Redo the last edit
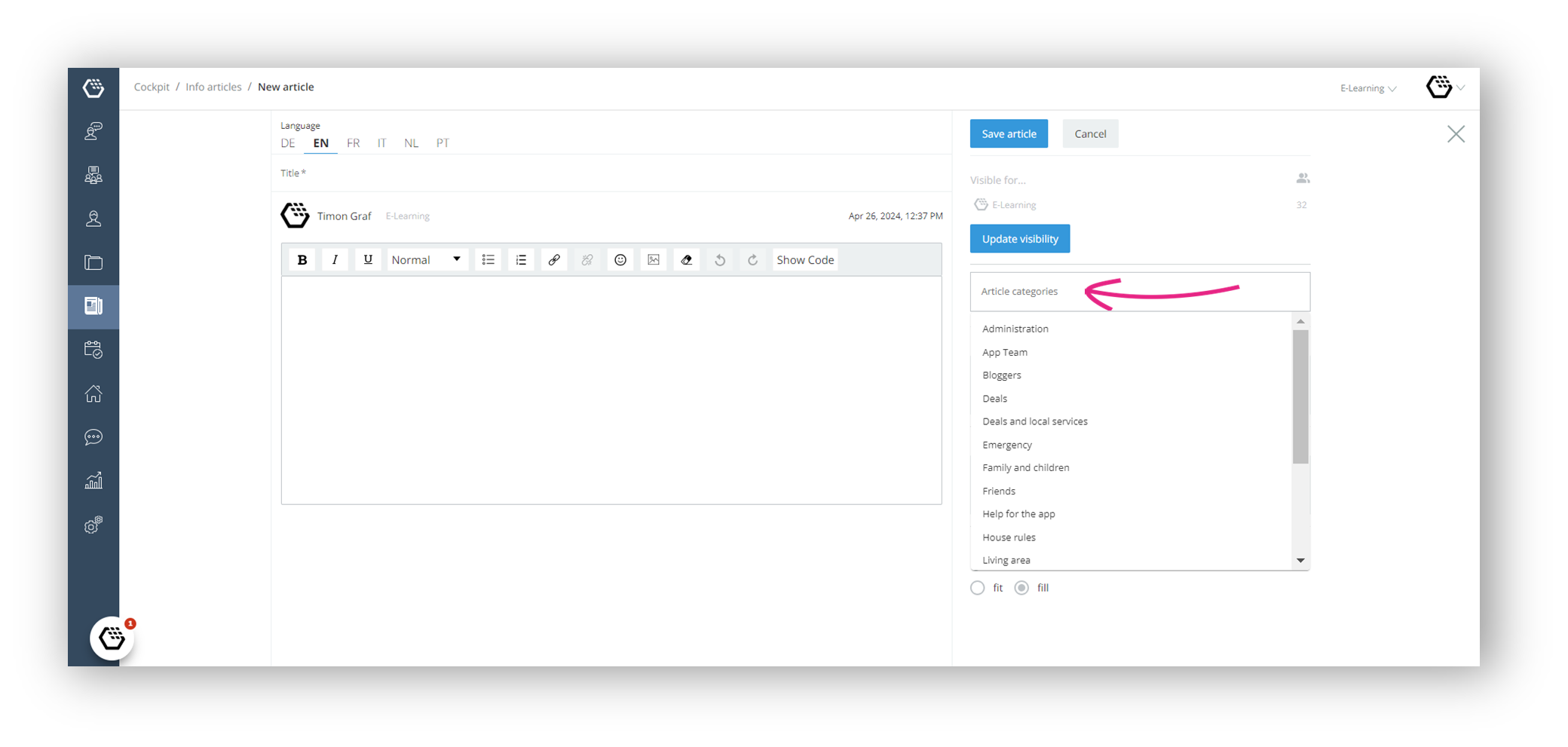Image resolution: width=1568 pixels, height=747 pixels. point(752,259)
